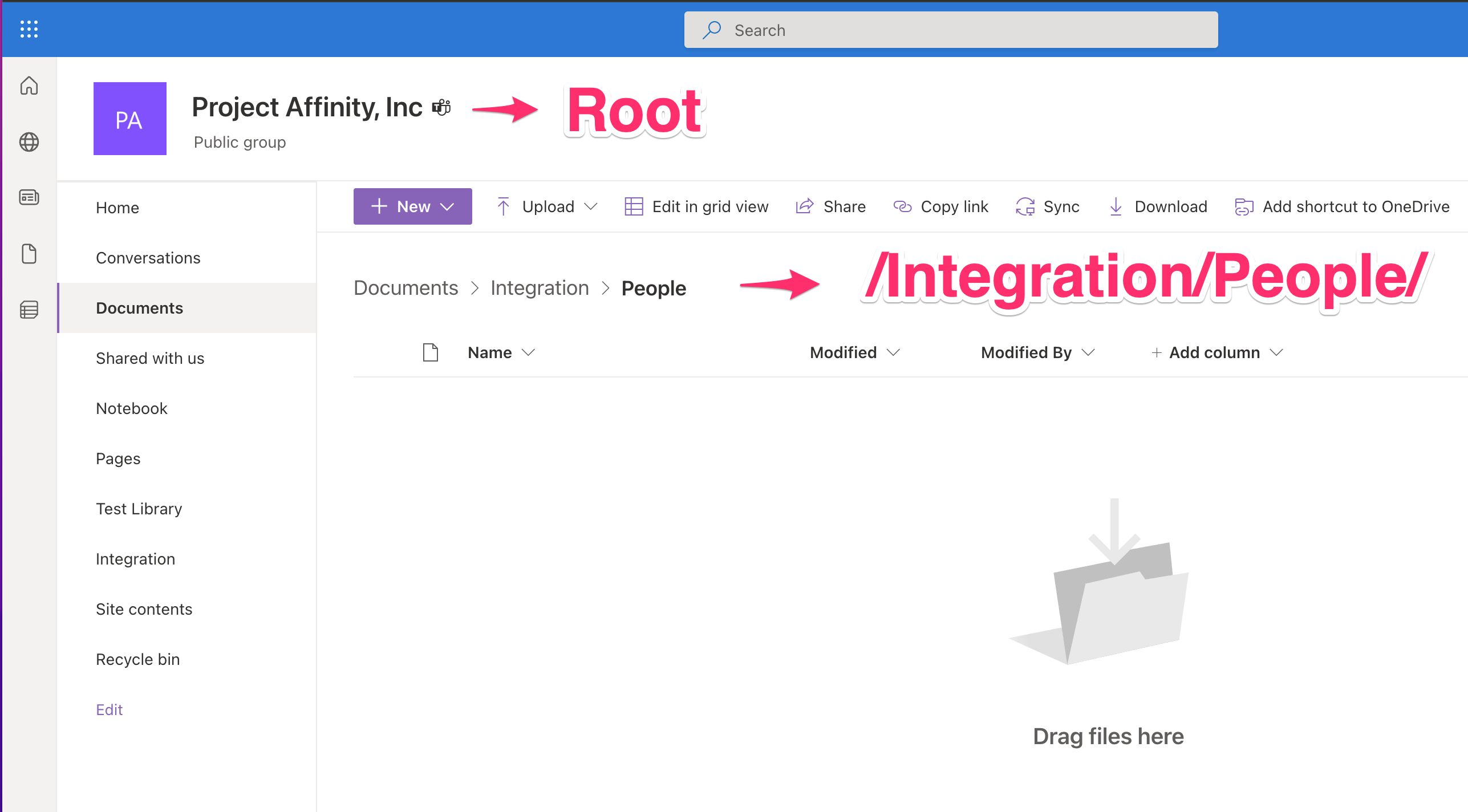The image size is (1468, 812).
Task: Open the Microsoft 365 app launcher waffle
Action: (28, 29)
